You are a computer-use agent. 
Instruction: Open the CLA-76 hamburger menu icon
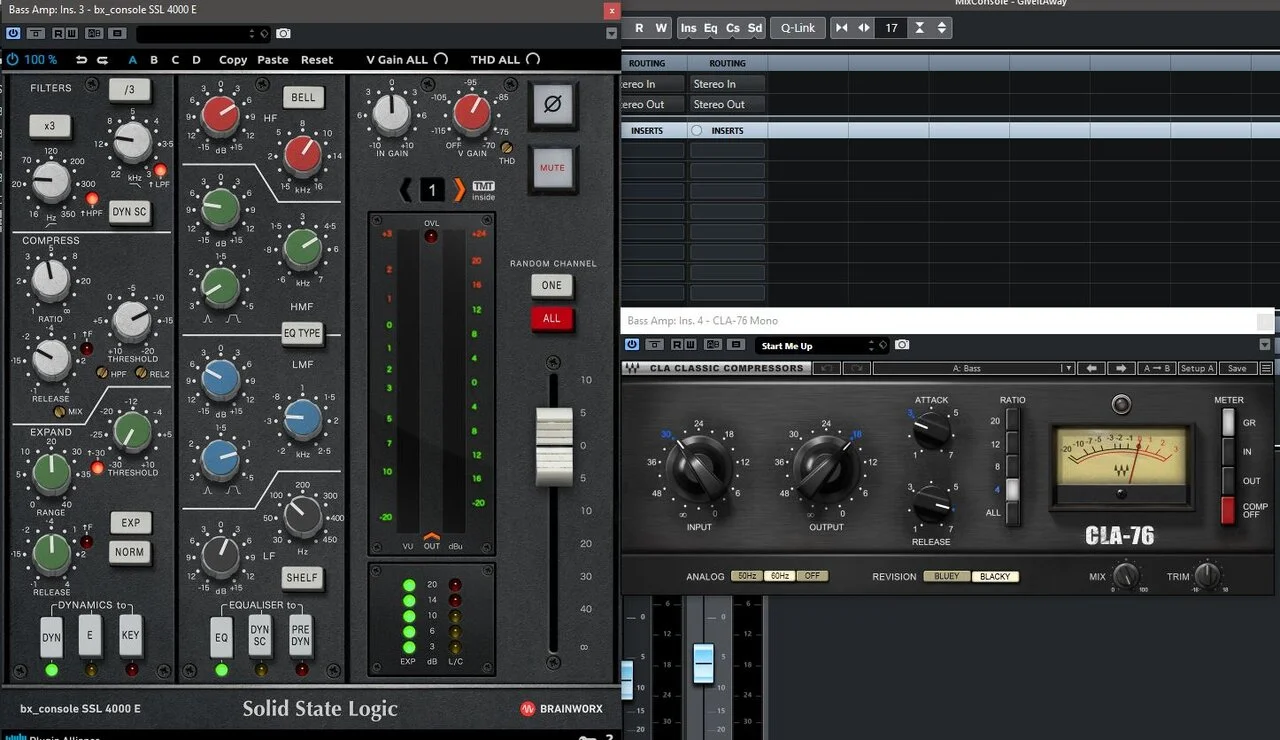(x=1266, y=368)
